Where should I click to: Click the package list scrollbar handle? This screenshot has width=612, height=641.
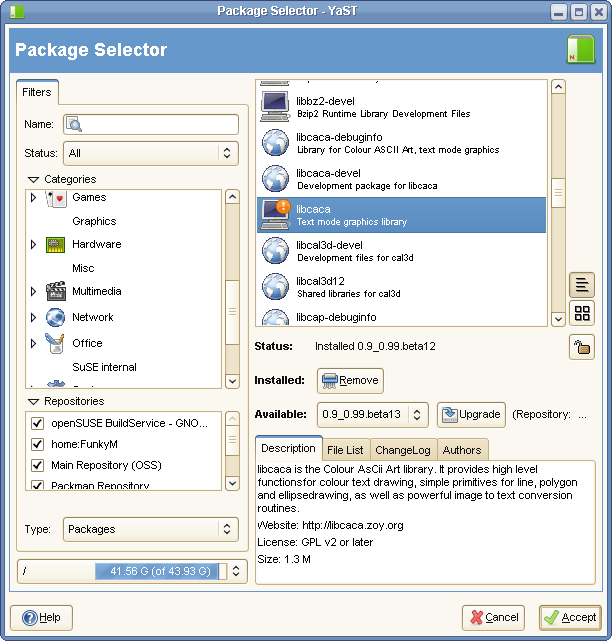coord(558,193)
